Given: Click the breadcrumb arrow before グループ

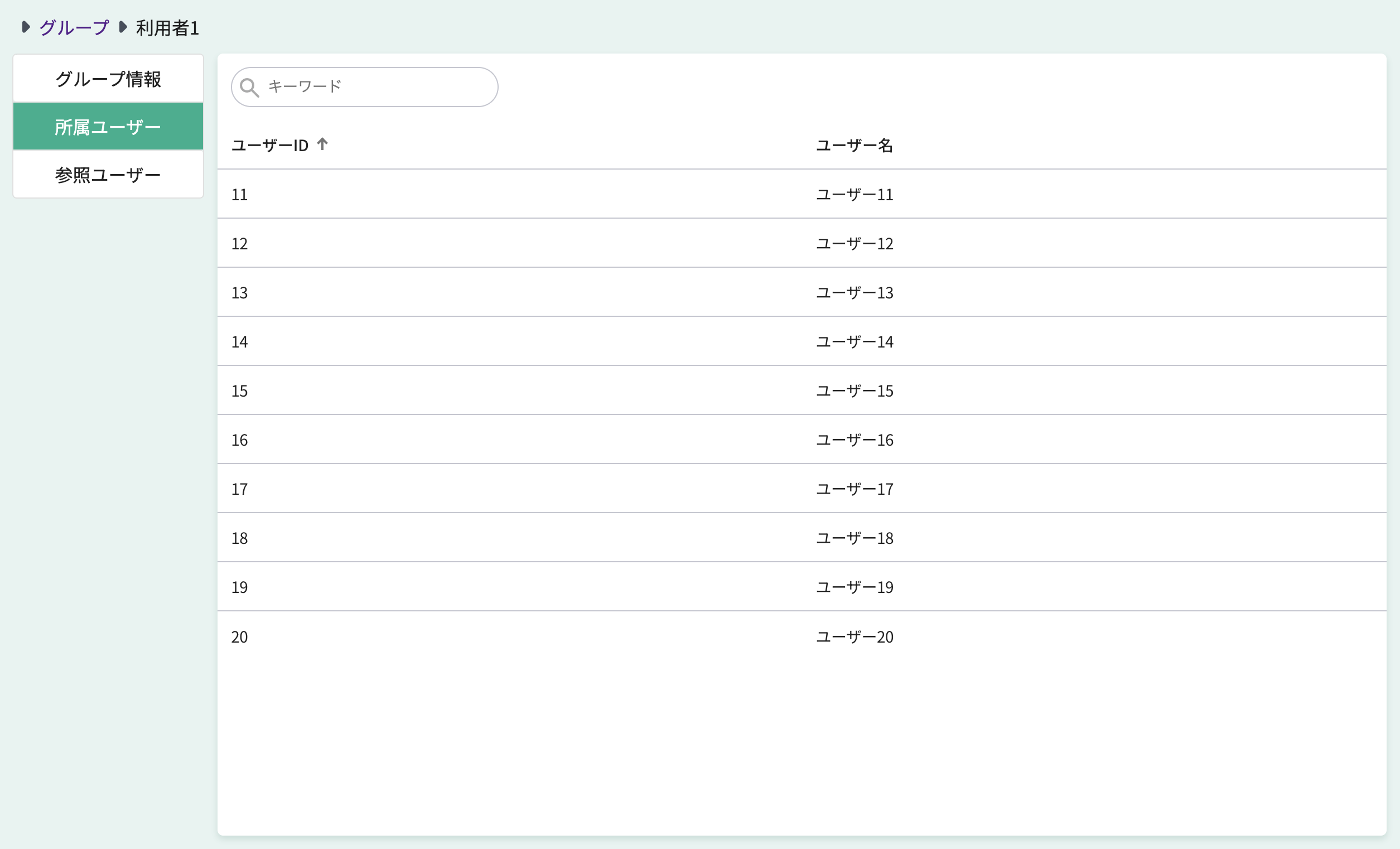Looking at the screenshot, I should [26, 27].
